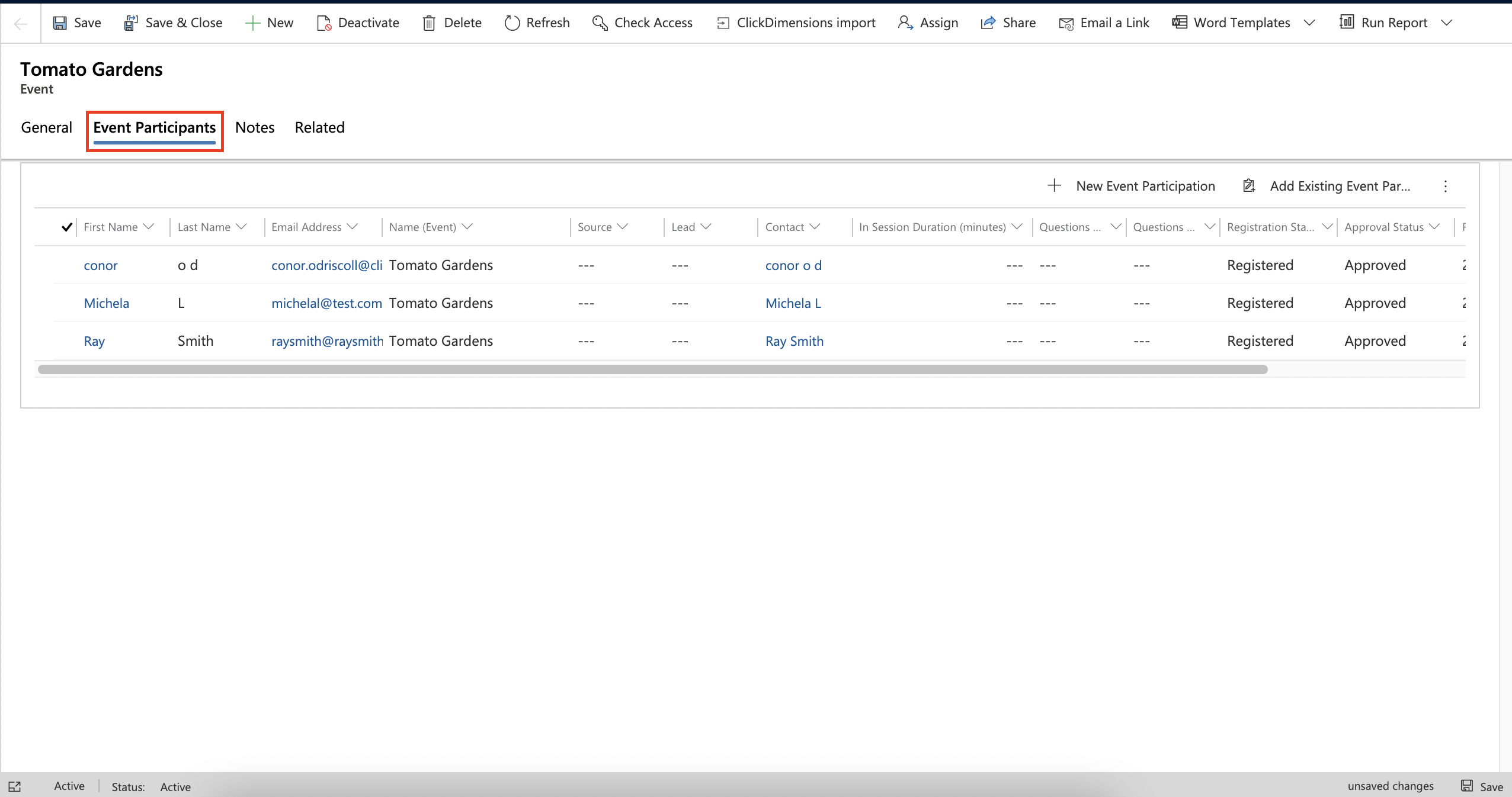Click the Run Report chart icon
The image size is (1512, 797).
coord(1347,23)
